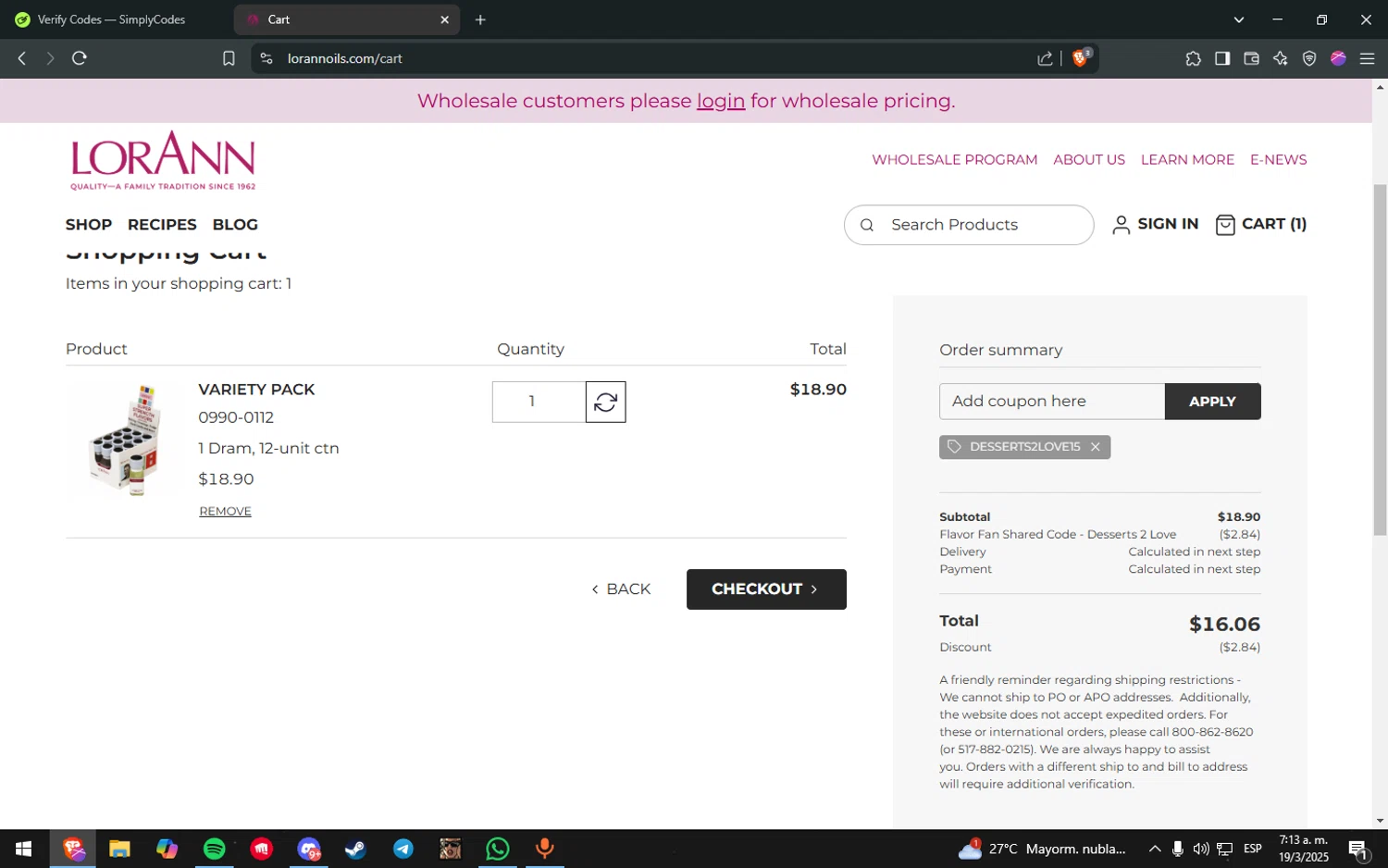Go forward in browser history
This screenshot has height=868, width=1388.
coord(50,58)
